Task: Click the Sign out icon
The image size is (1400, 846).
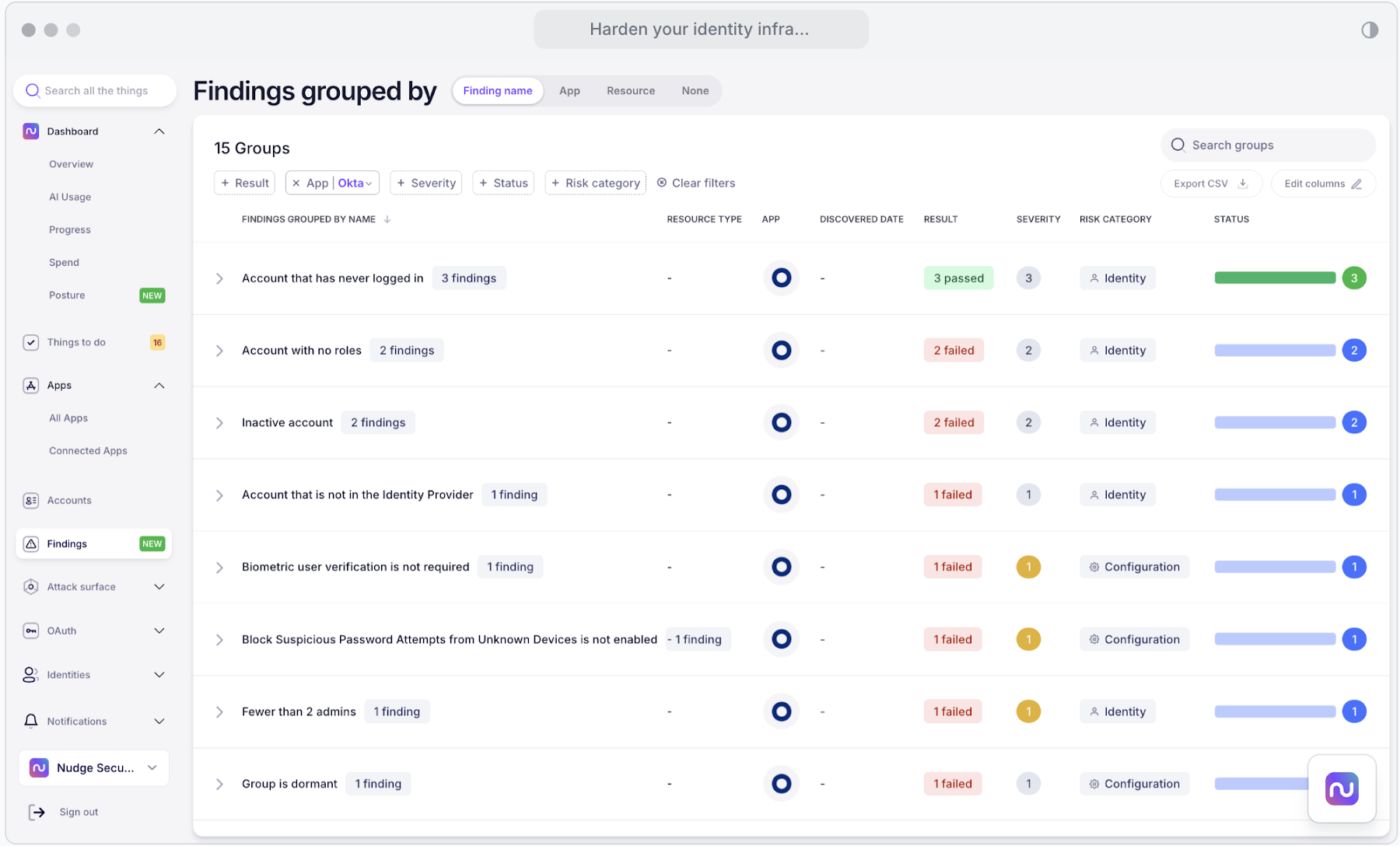Action: point(37,812)
